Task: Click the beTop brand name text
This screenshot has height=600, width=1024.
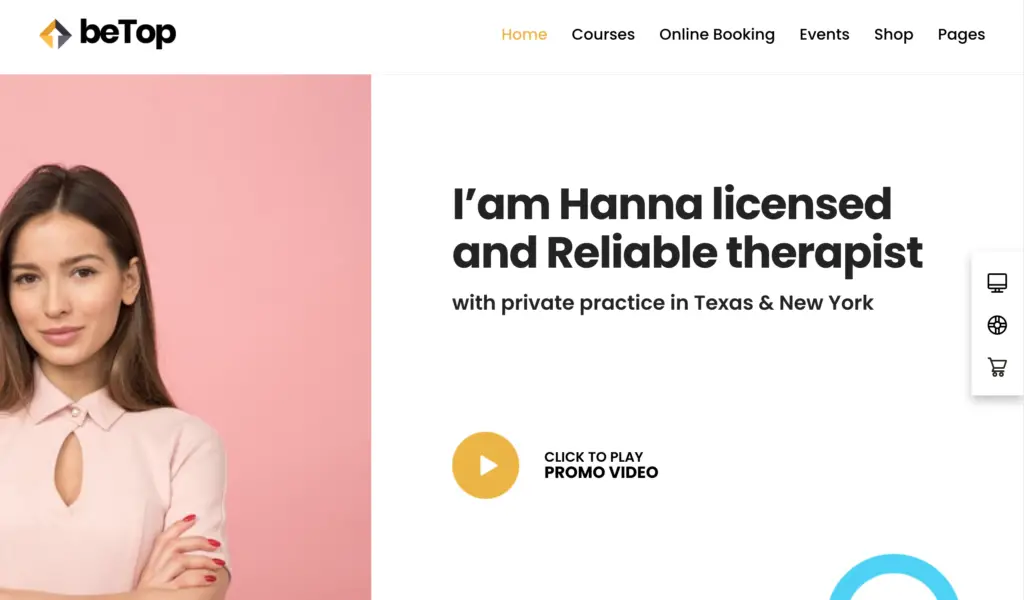Action: click(127, 33)
